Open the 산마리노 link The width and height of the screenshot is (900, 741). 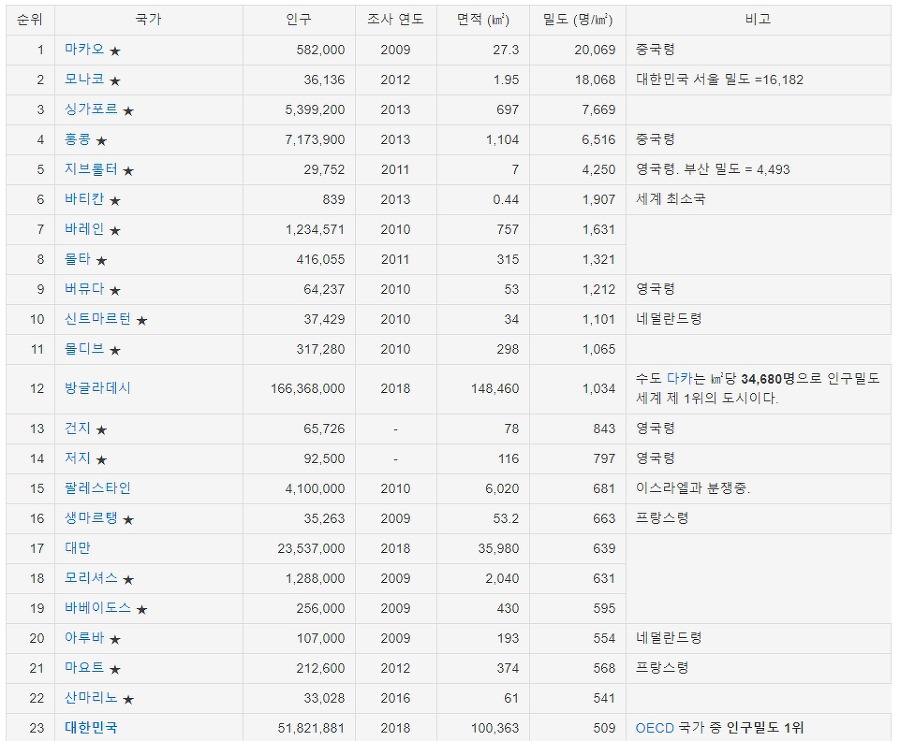click(91, 697)
